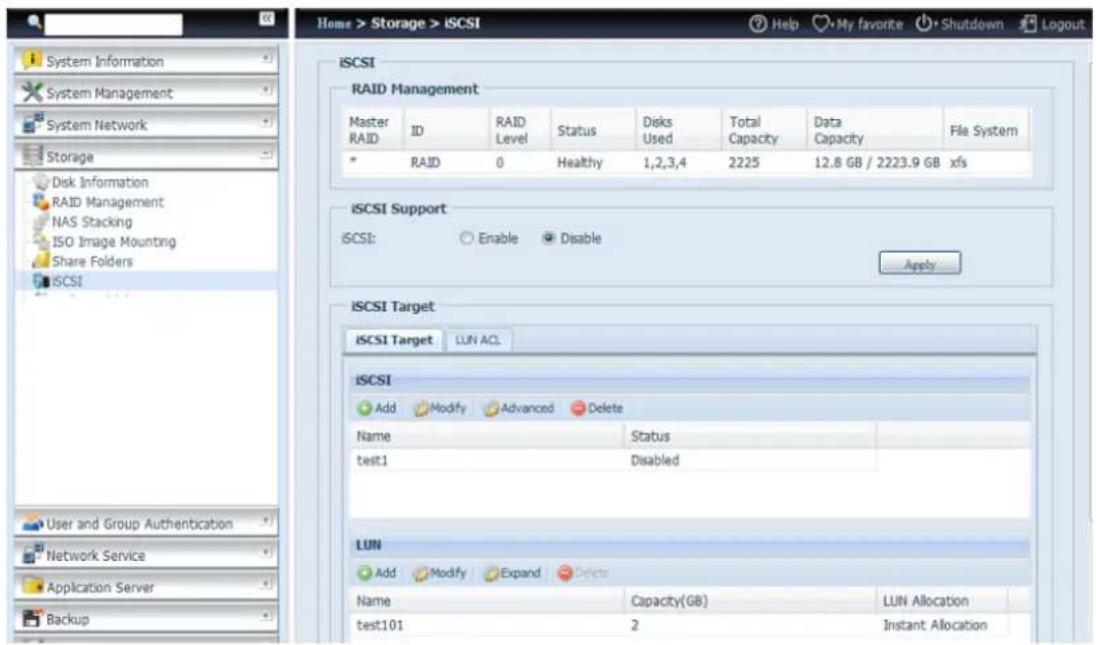The width and height of the screenshot is (1096, 645).
Task: Click the Backup section icon
Action: tap(32, 618)
